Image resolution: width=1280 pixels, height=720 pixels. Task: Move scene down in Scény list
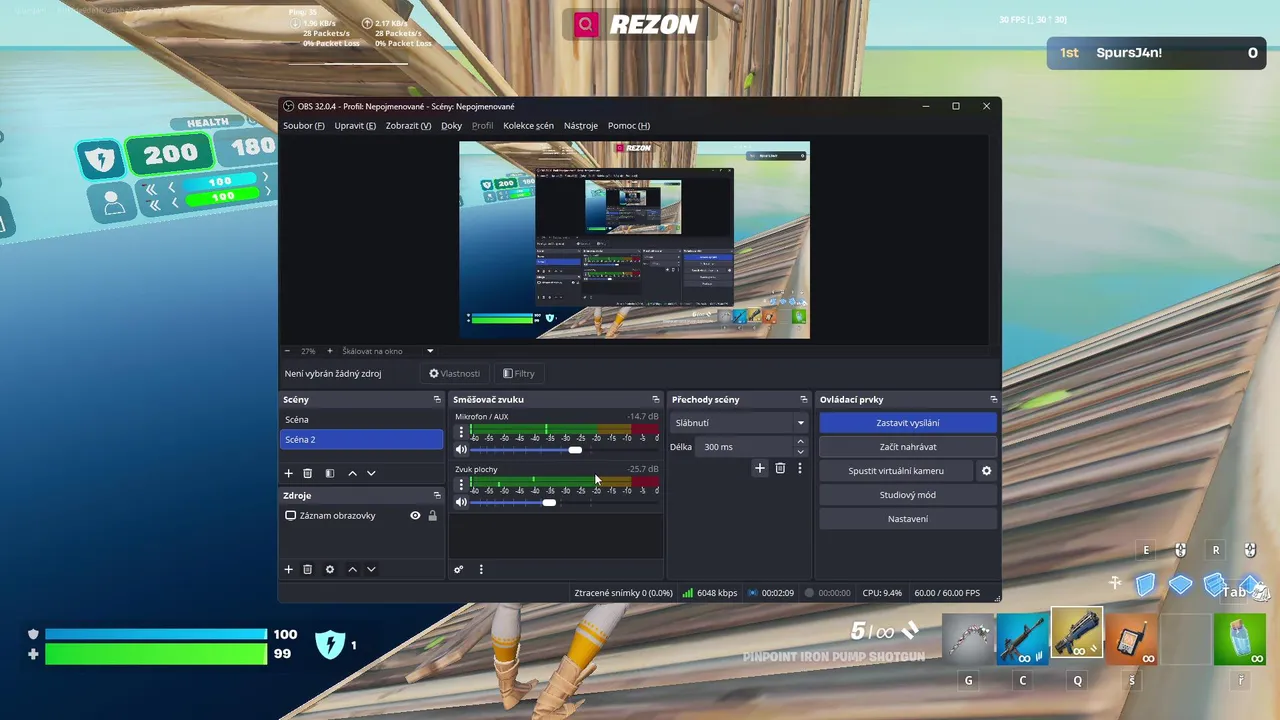point(371,473)
